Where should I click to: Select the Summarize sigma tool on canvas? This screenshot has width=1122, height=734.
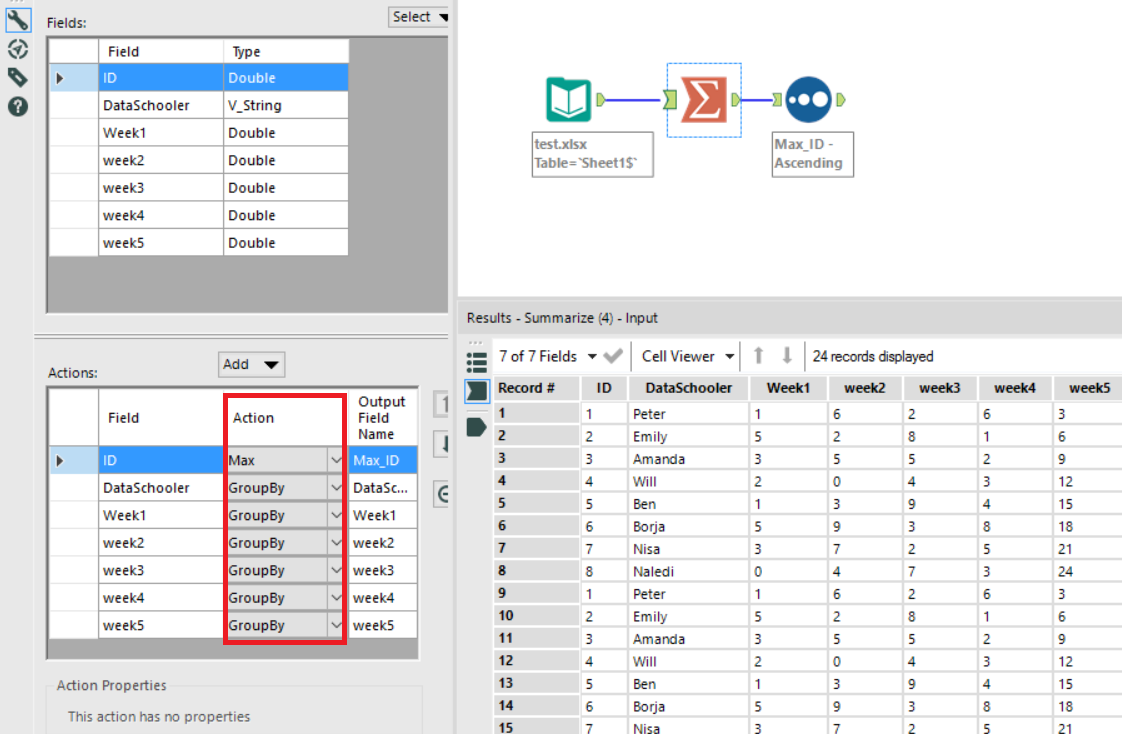click(703, 99)
